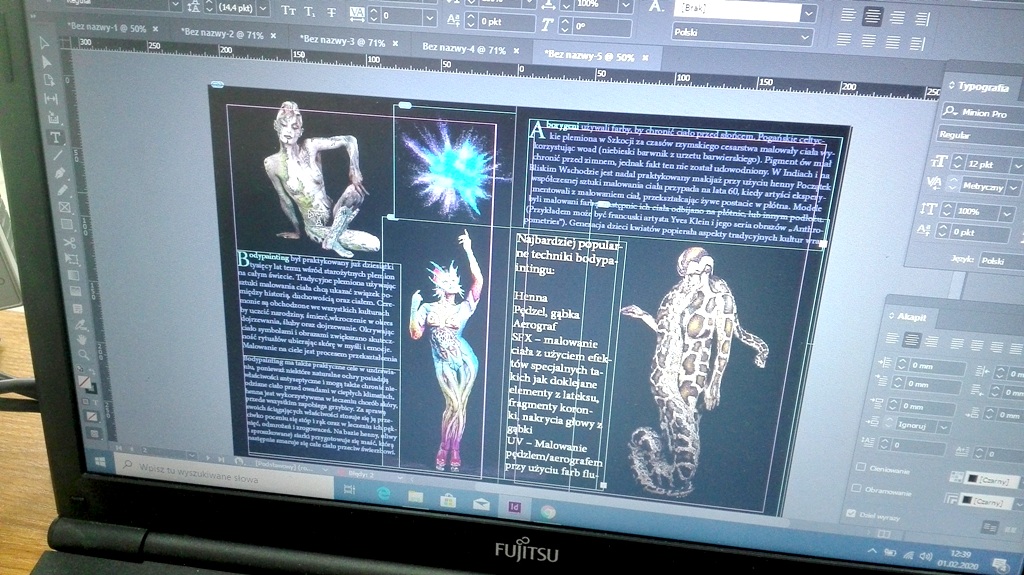Close the Bez nazwy-5 document tab
Image resolution: width=1024 pixels, height=575 pixels.
645,58
